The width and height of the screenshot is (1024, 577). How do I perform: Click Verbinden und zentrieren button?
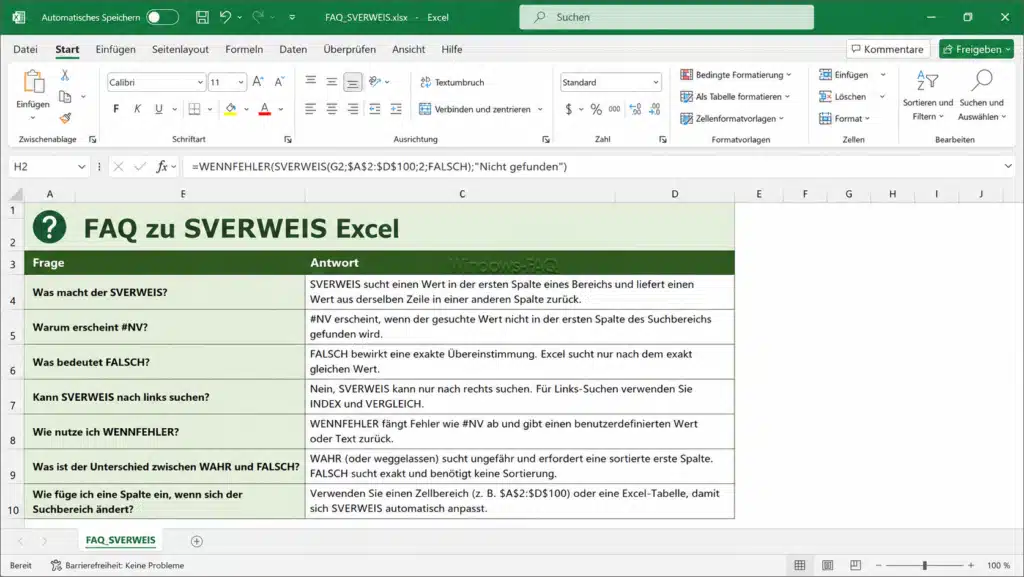pos(475,109)
